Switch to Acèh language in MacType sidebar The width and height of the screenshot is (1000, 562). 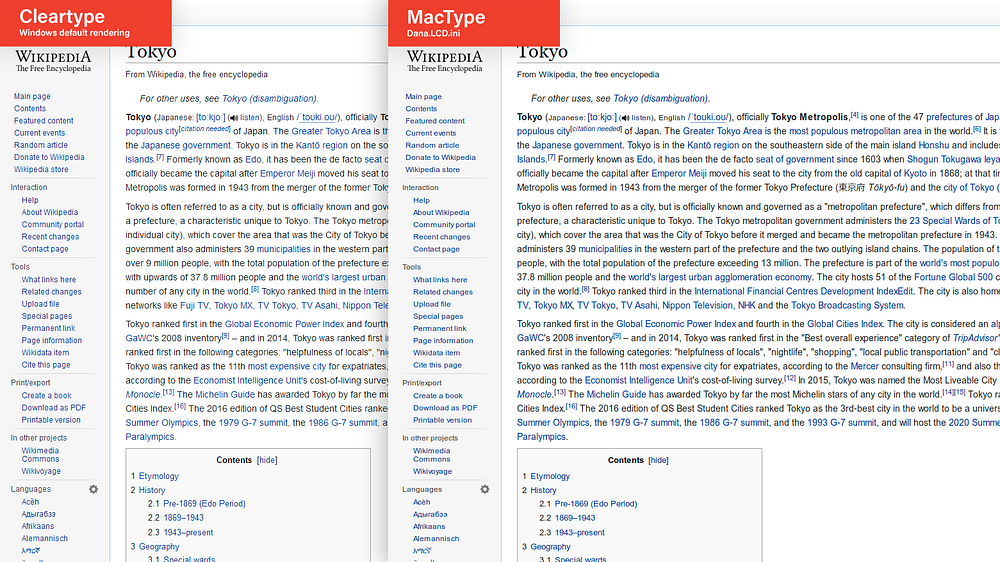[x=422, y=502]
